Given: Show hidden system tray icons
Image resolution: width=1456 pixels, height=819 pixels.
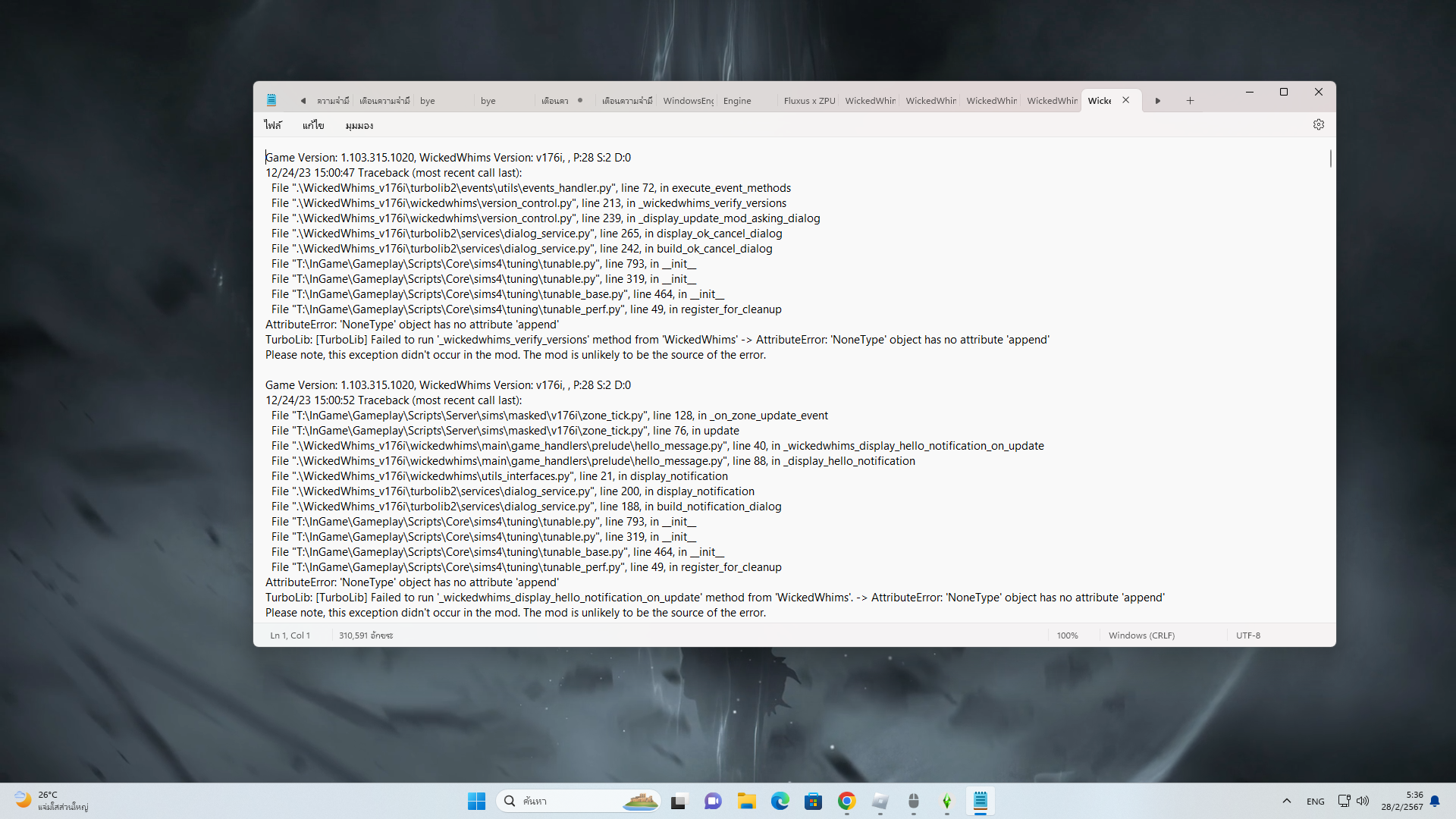Looking at the screenshot, I should (x=1287, y=801).
